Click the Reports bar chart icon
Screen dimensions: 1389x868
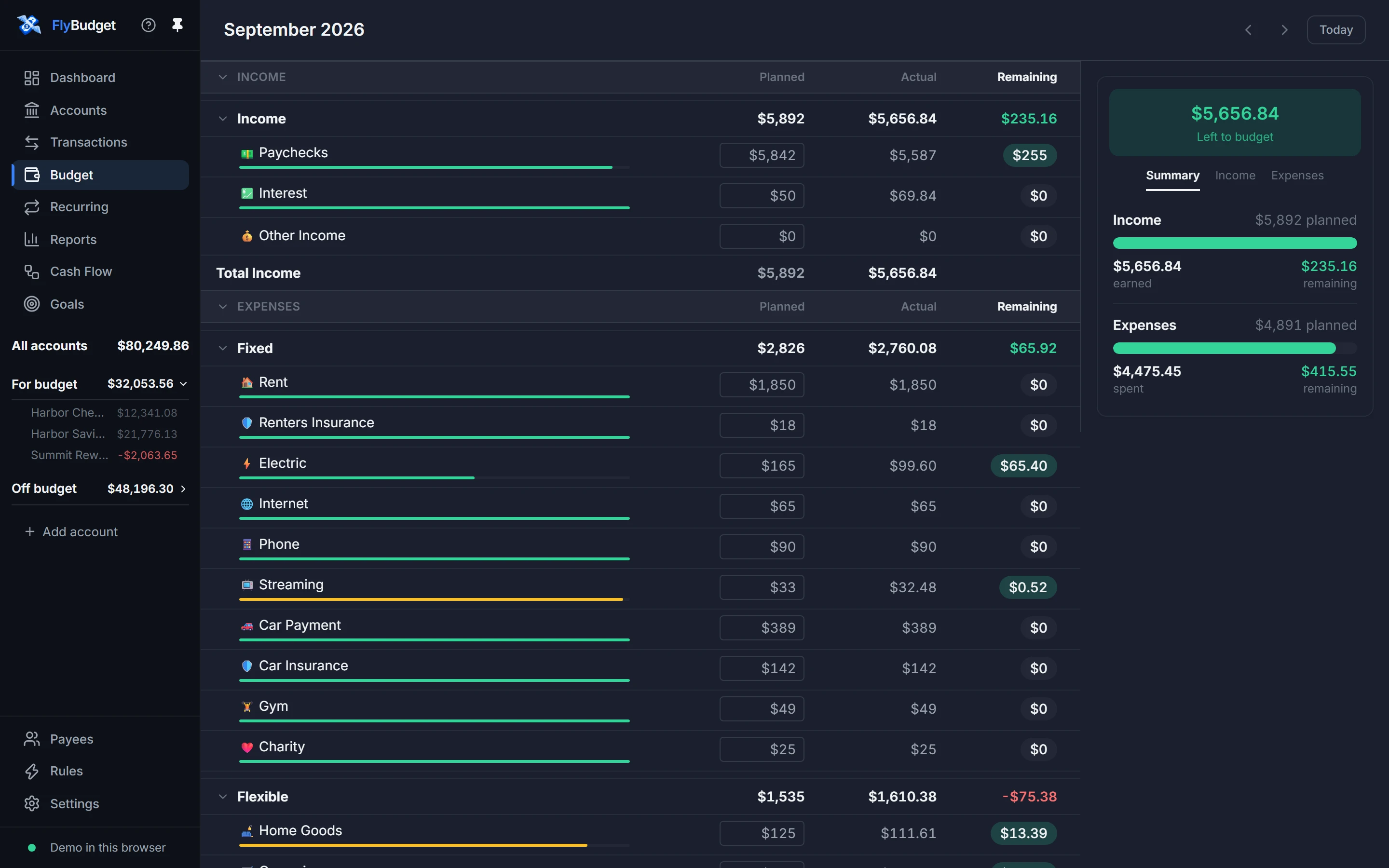tap(31, 239)
